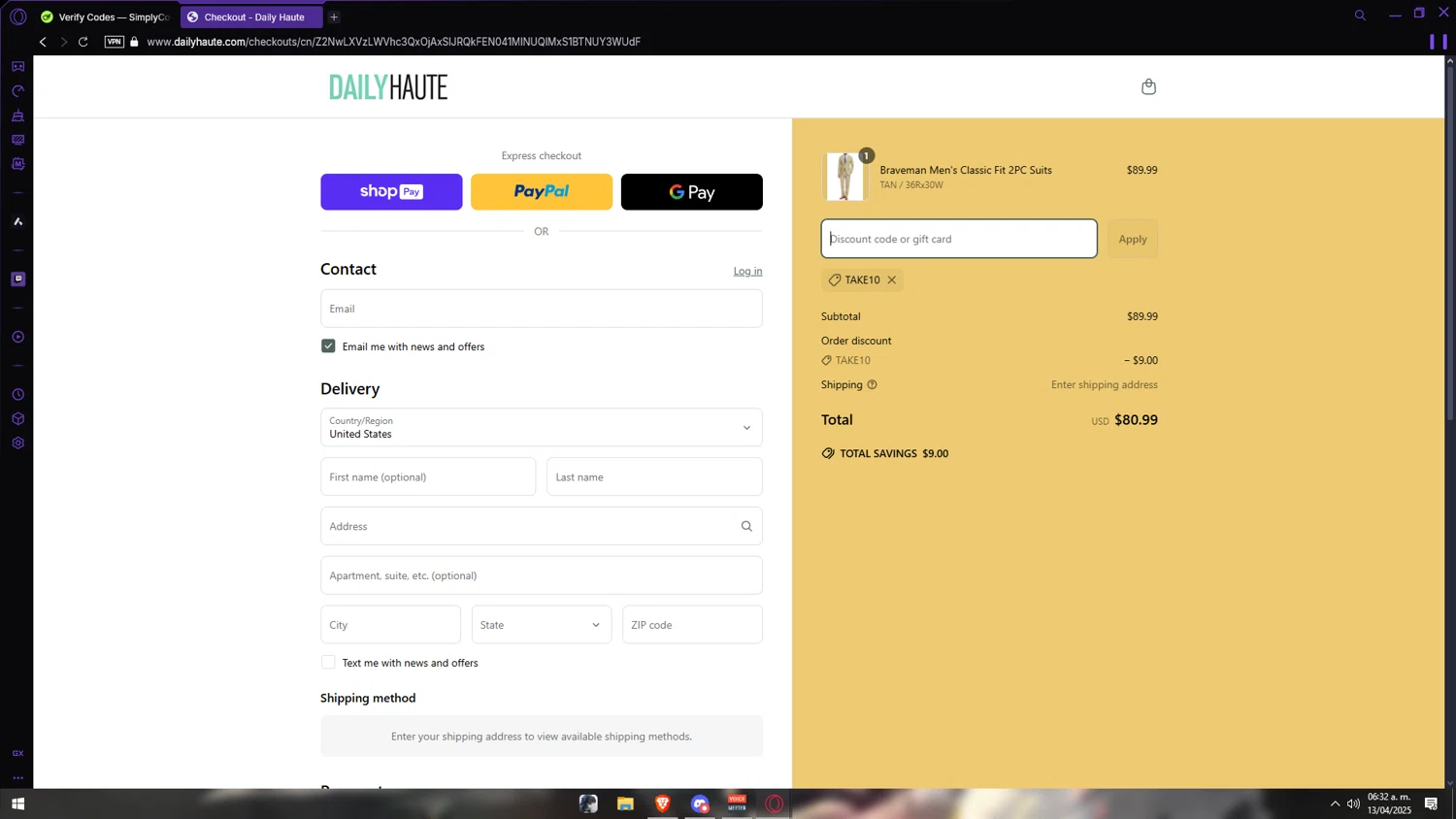This screenshot has height=819, width=1456.
Task: Open Opera GX taskbar icon
Action: [774, 803]
